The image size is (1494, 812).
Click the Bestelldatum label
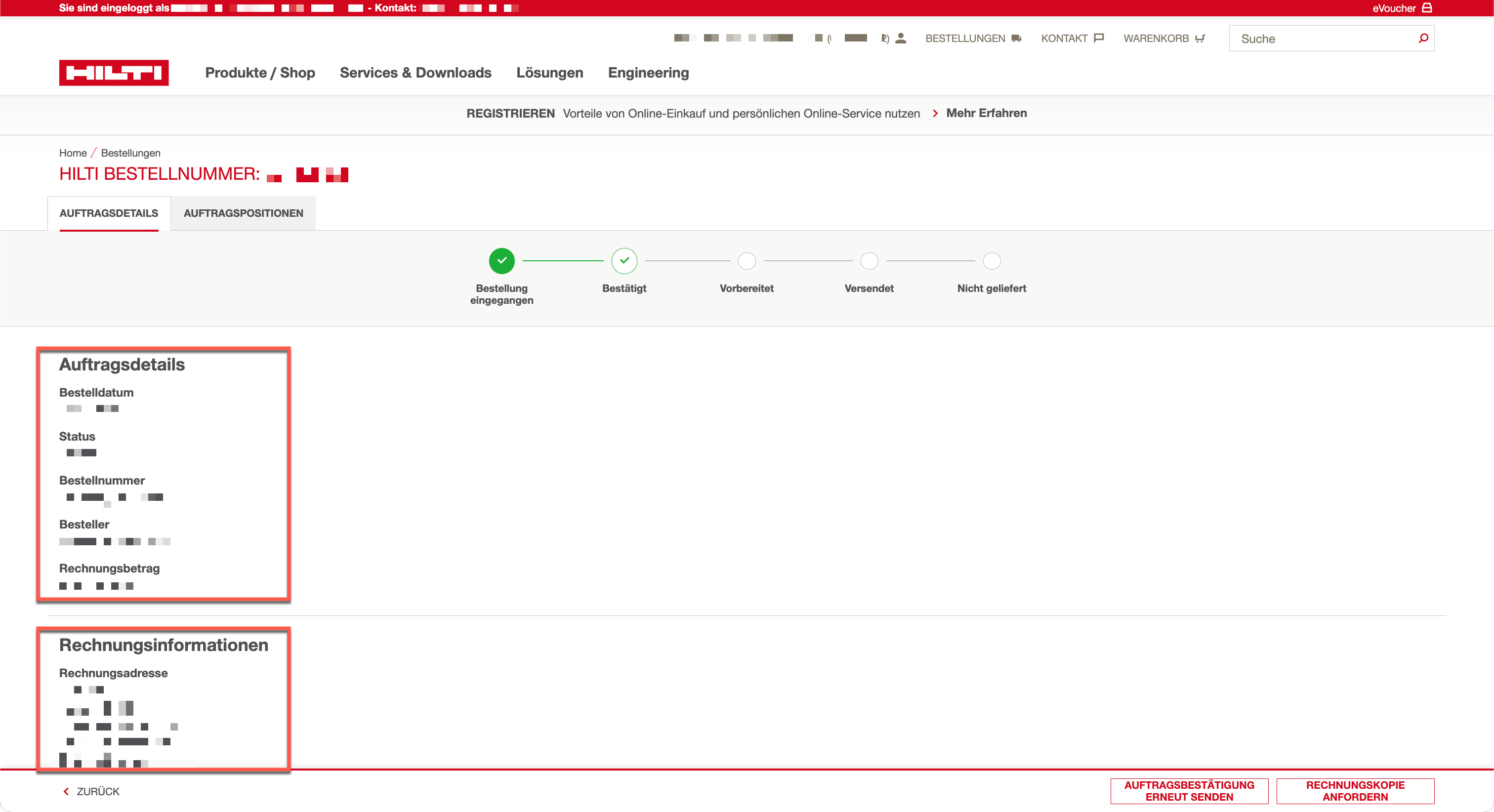click(x=96, y=392)
